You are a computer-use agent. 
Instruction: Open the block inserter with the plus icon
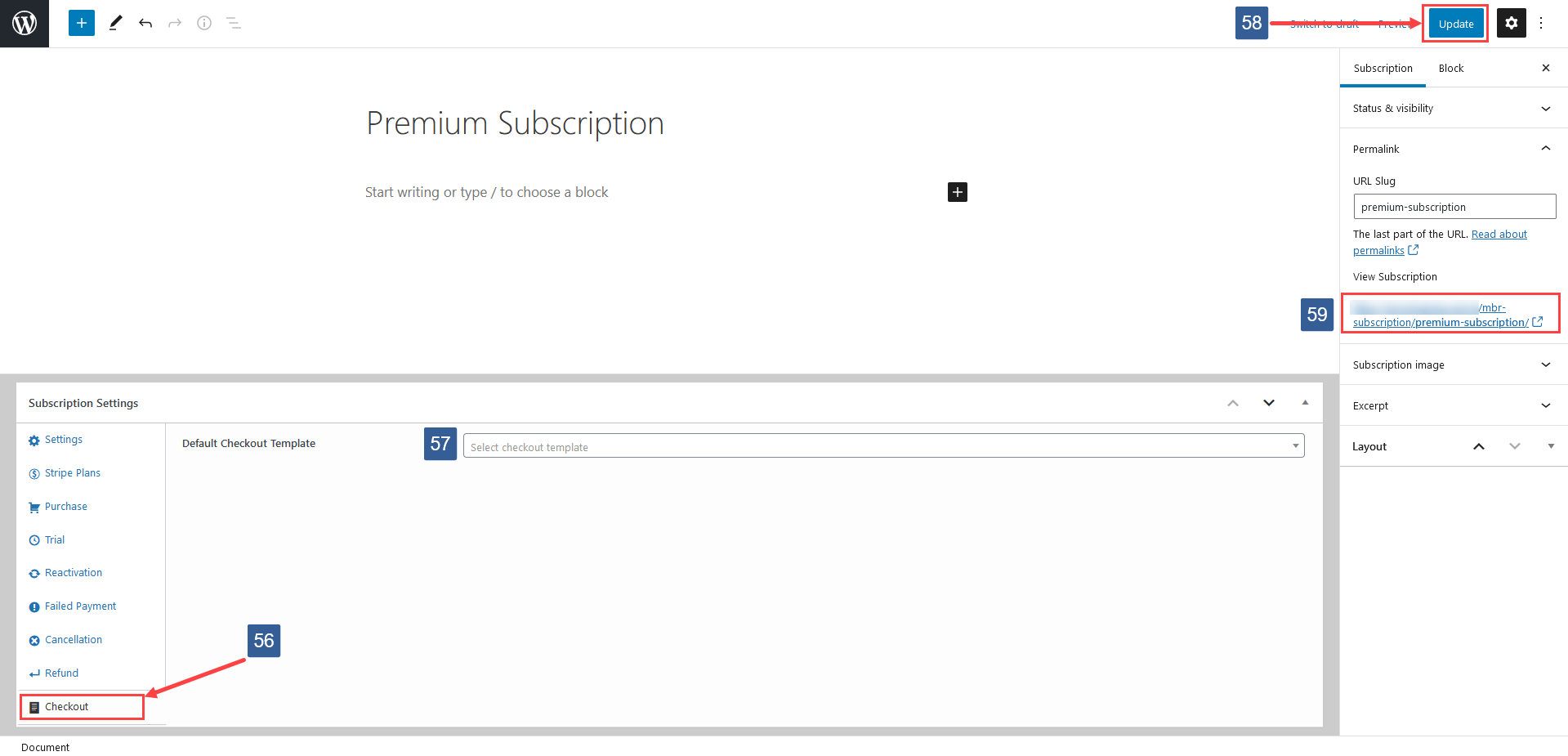pyautogui.click(x=81, y=23)
